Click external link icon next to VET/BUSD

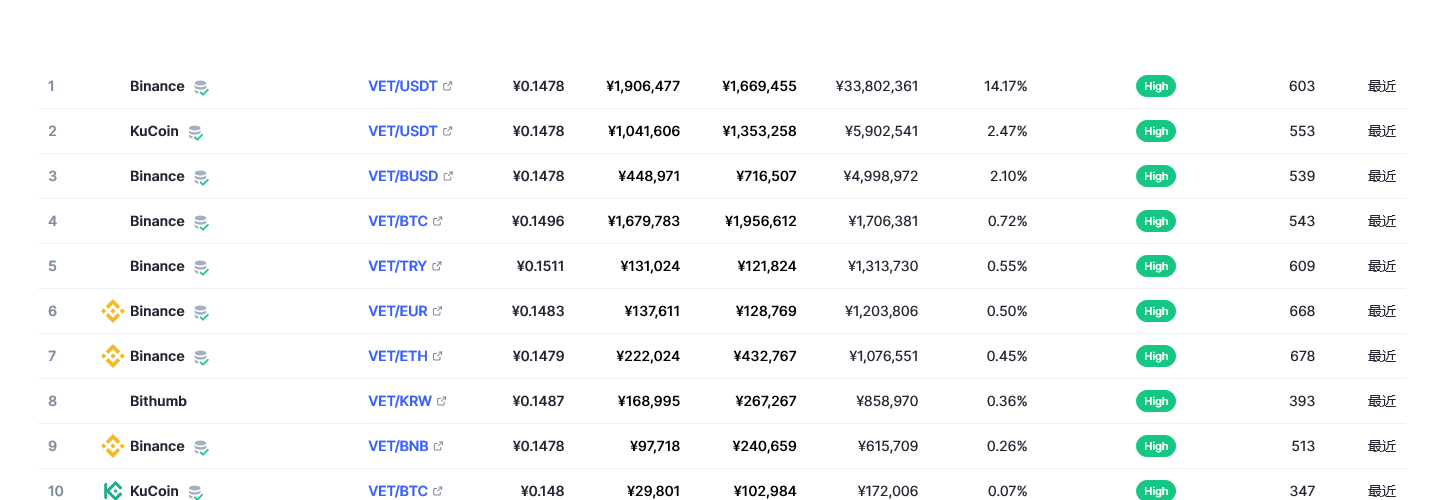click(x=448, y=176)
